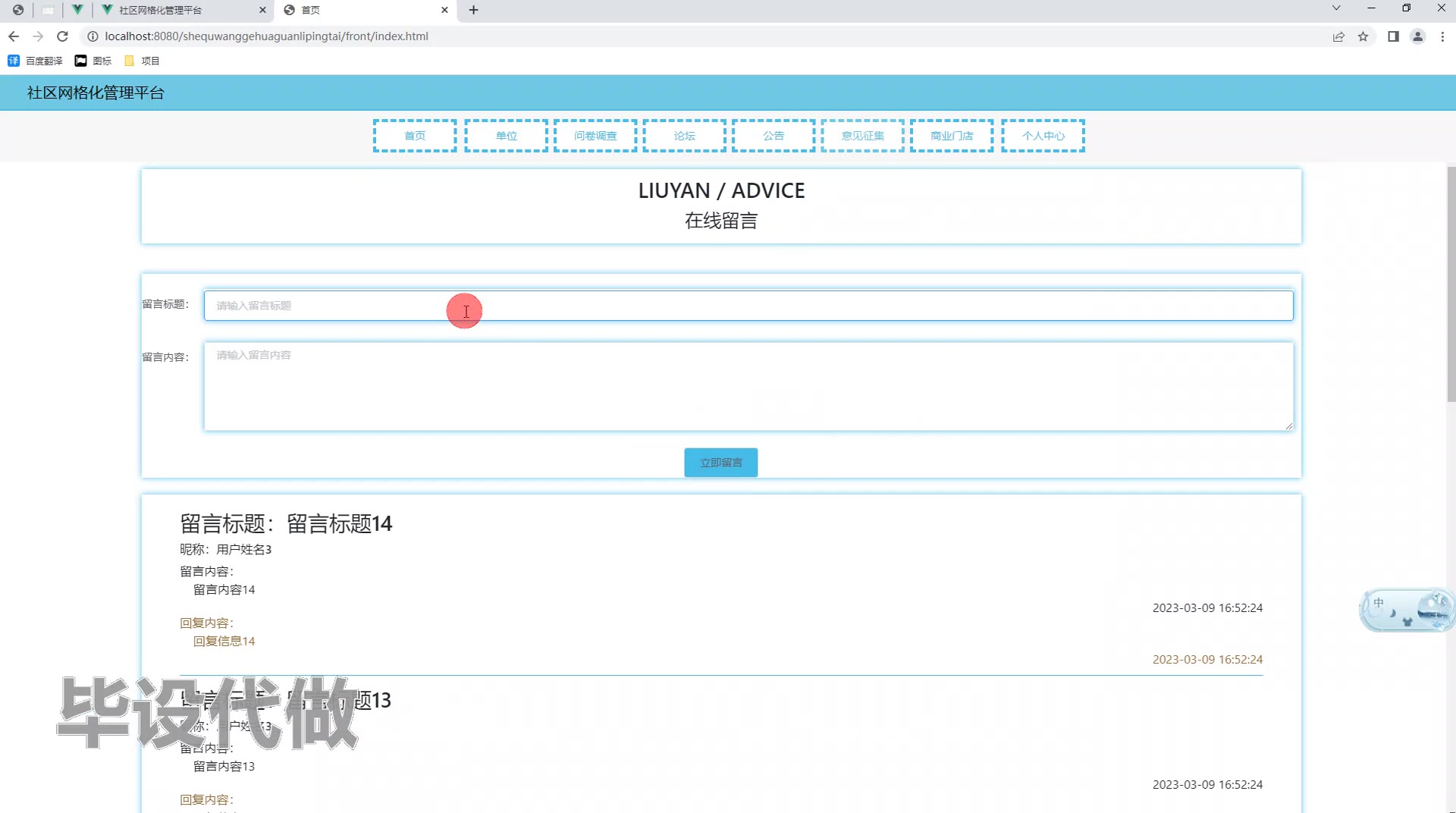Open the browser side panel
This screenshot has width=1456, height=813.
point(1393,36)
